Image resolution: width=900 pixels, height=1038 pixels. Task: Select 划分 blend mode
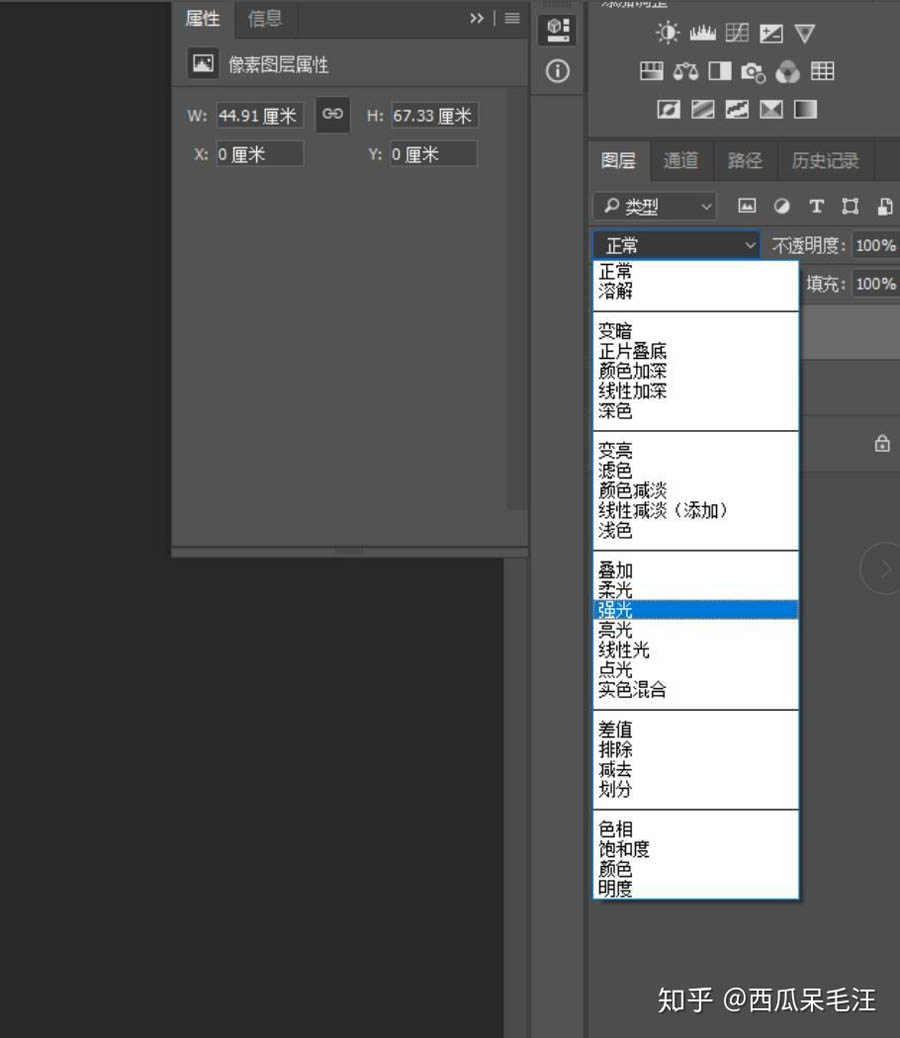696,789
